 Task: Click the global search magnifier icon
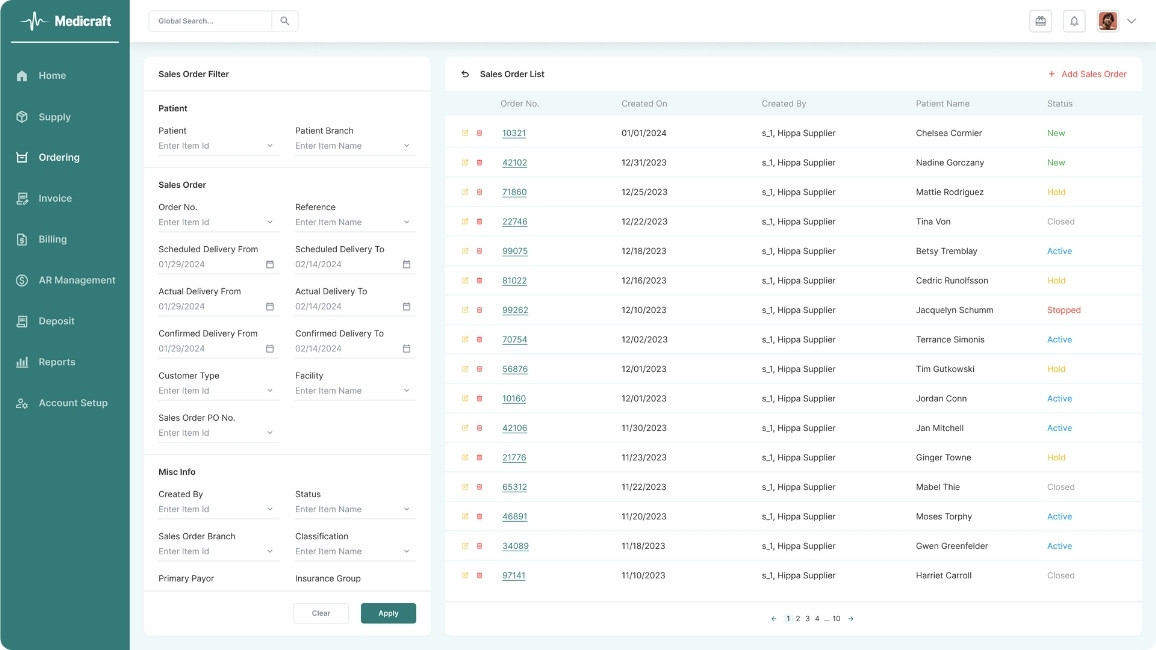[285, 21]
